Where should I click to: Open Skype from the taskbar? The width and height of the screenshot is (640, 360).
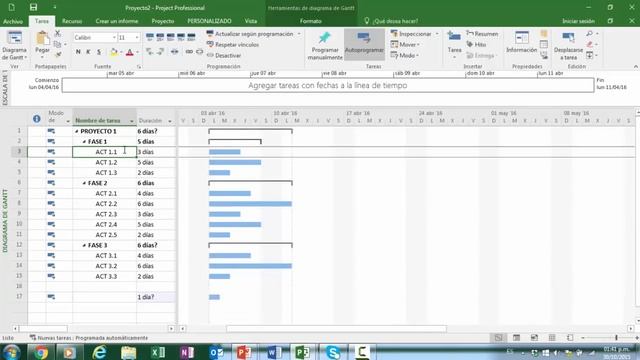pyautogui.click(x=333, y=352)
